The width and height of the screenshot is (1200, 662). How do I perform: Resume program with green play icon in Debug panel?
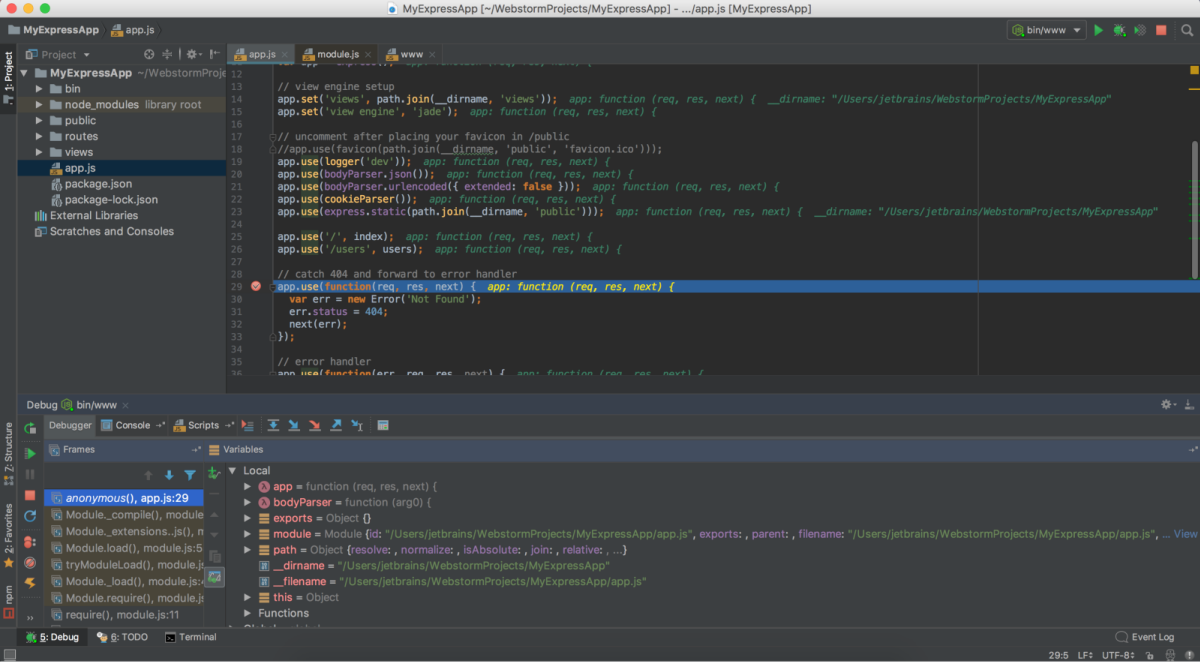click(x=30, y=453)
